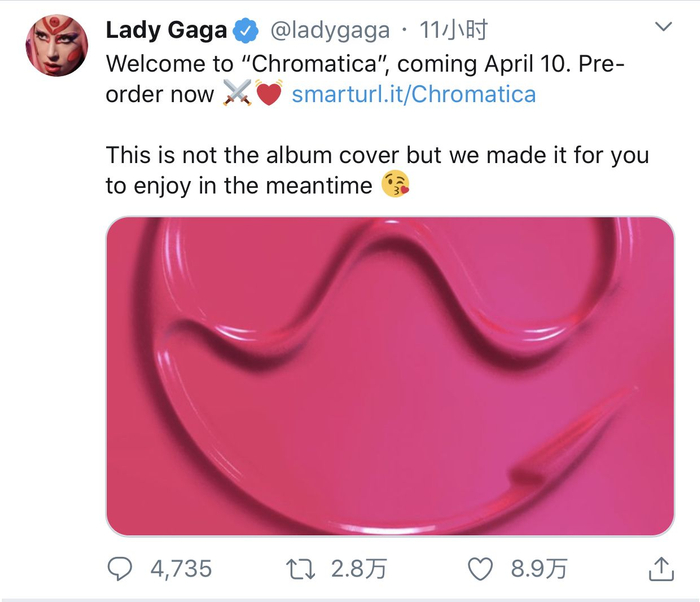The image size is (700, 602).
Task: Expand the tweet options chevron
Action: click(662, 25)
